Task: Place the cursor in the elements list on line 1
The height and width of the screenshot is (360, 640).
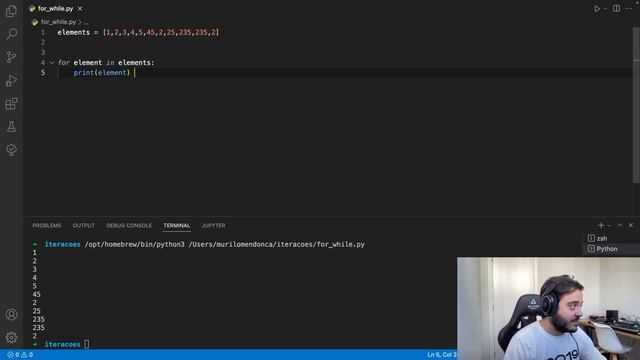Action: click(x=161, y=32)
